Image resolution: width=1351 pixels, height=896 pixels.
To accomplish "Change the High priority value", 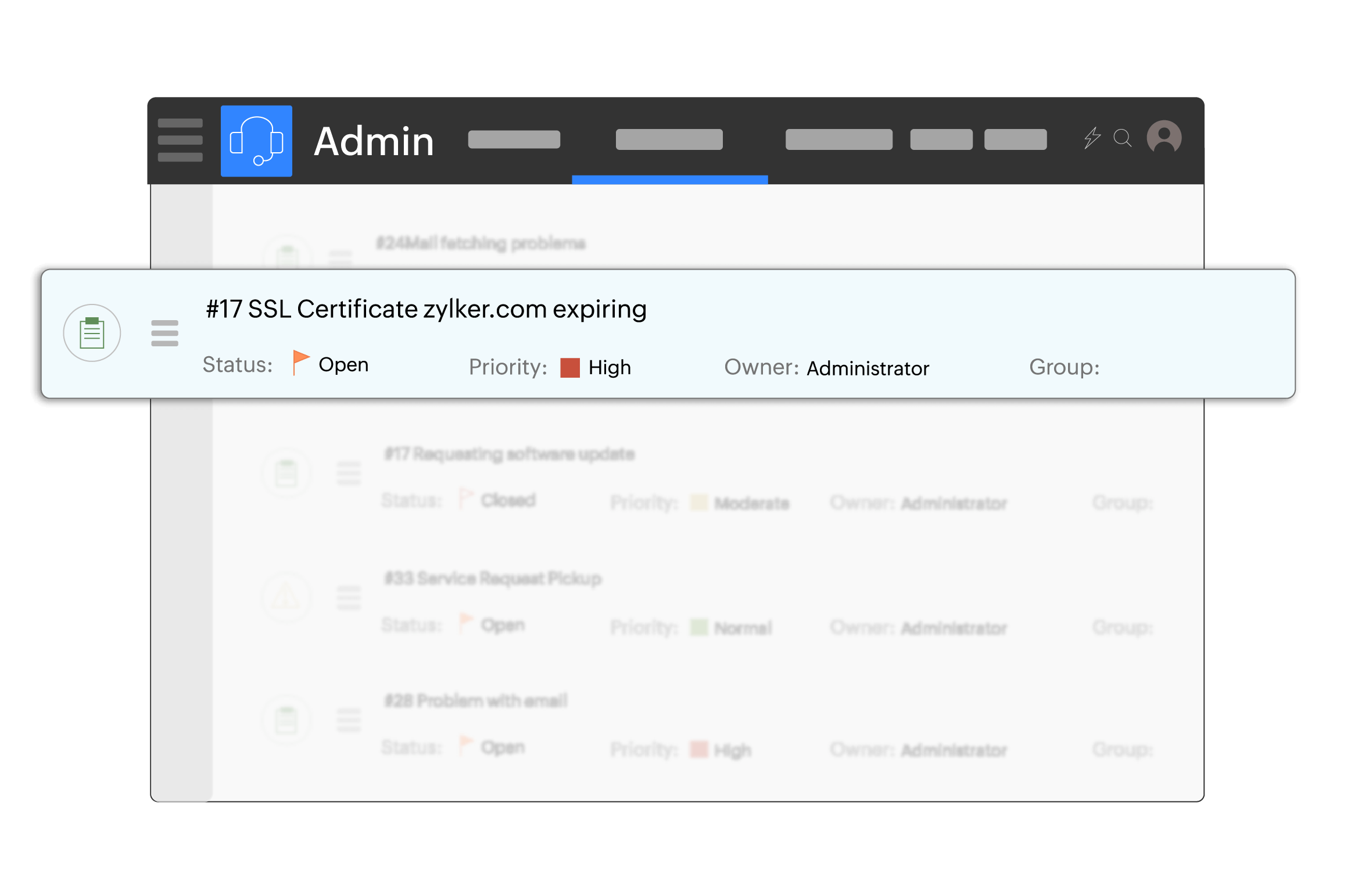I will 610,368.
